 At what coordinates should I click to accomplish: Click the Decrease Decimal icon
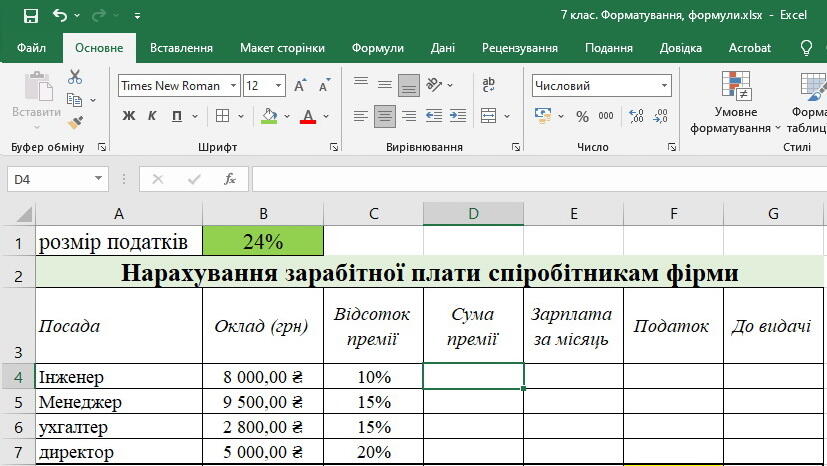coord(660,116)
